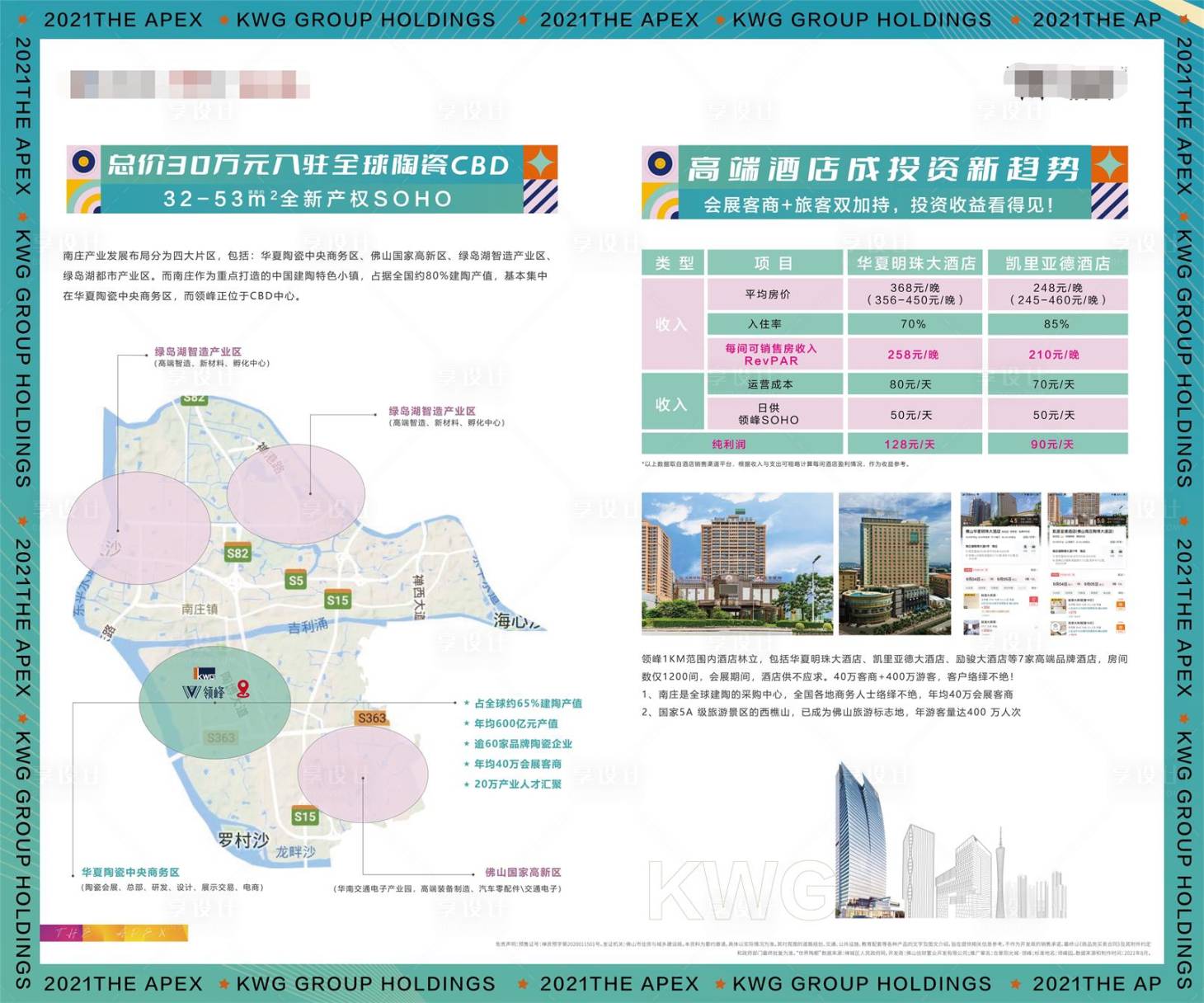Screen dimensions: 1204x1003
Task: Click the 平均房价 row label
Action: click(x=774, y=294)
